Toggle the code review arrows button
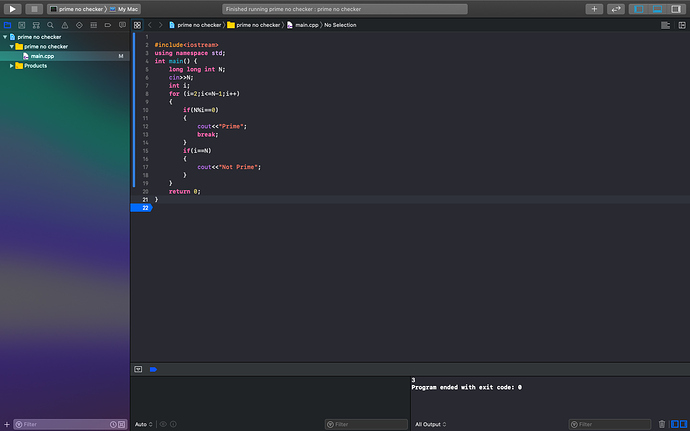 [x=616, y=9]
